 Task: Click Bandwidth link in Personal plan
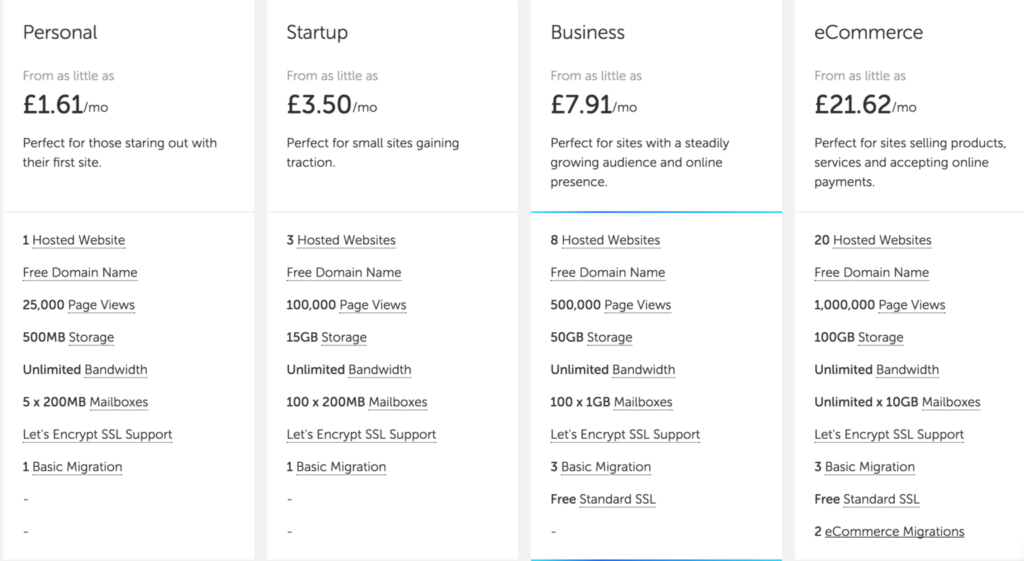point(116,370)
